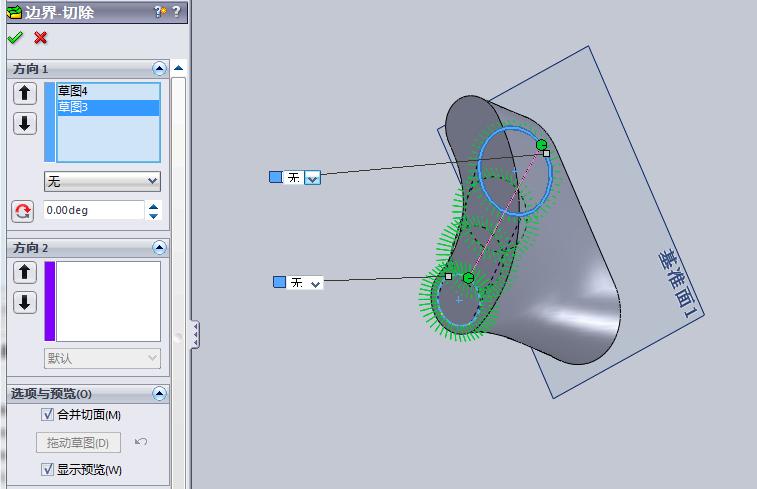This screenshot has width=757, height=489.
Task: Click the blue 方向1 selection bar
Action: pos(50,122)
